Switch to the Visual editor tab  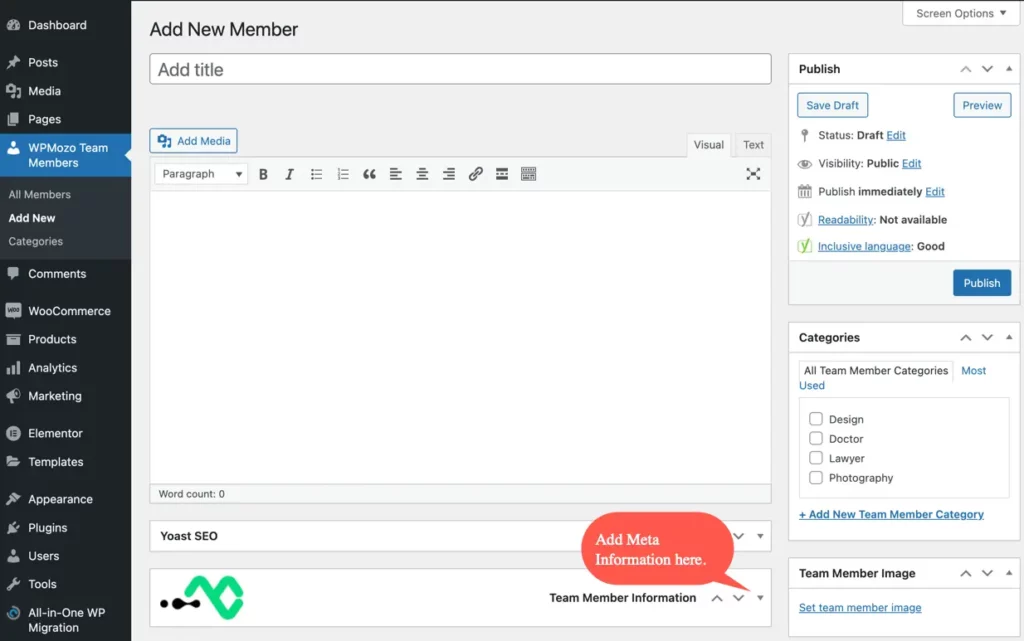[x=709, y=145]
